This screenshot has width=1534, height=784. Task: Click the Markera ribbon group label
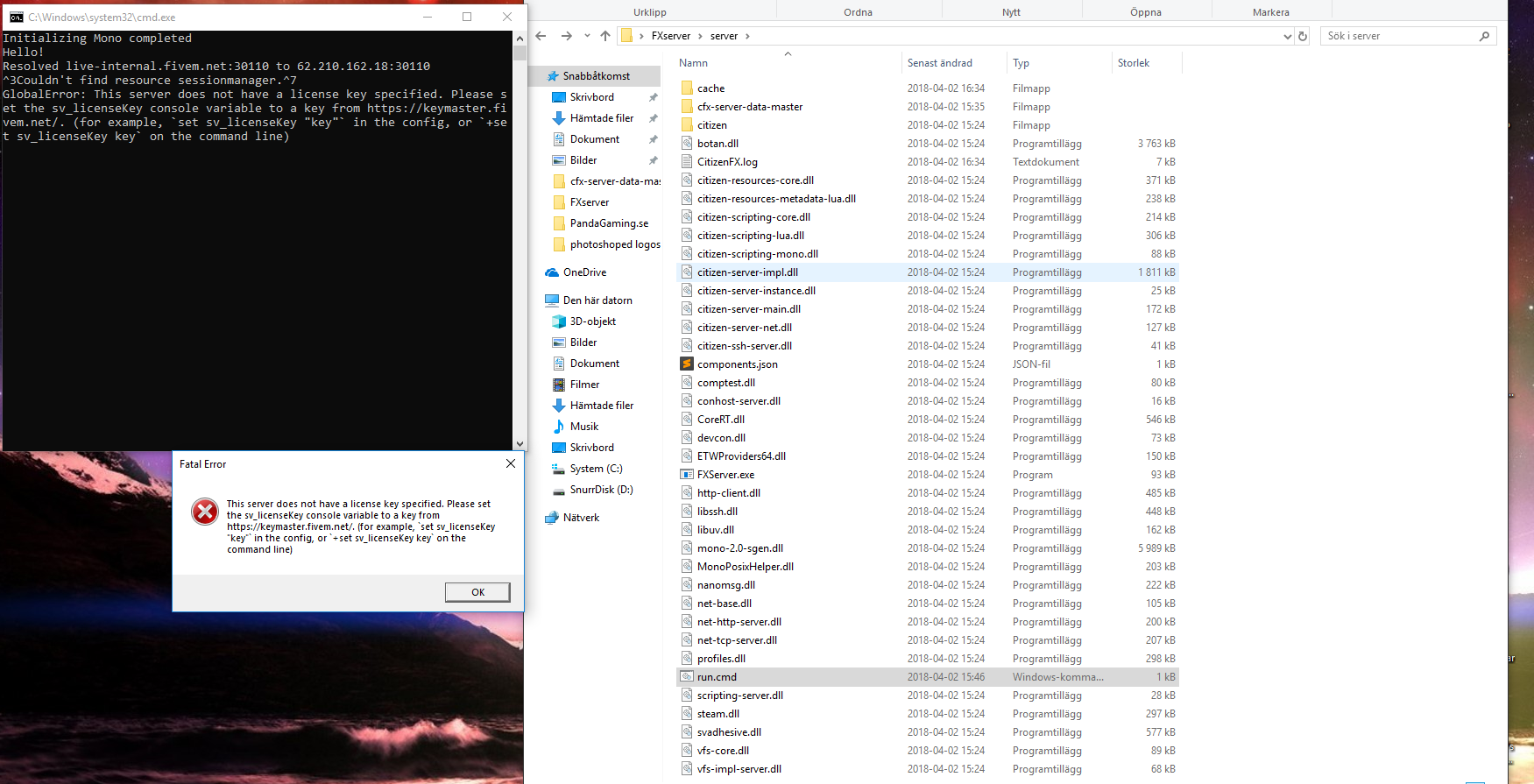(1271, 12)
